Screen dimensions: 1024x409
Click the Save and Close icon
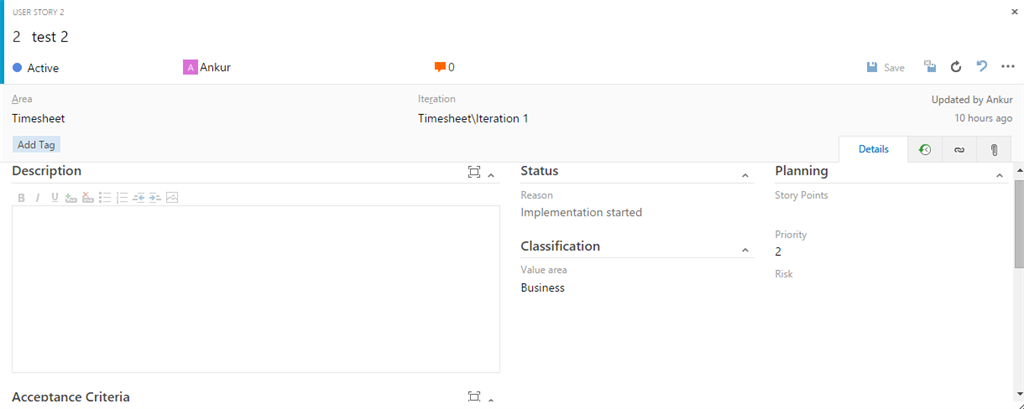click(930, 67)
